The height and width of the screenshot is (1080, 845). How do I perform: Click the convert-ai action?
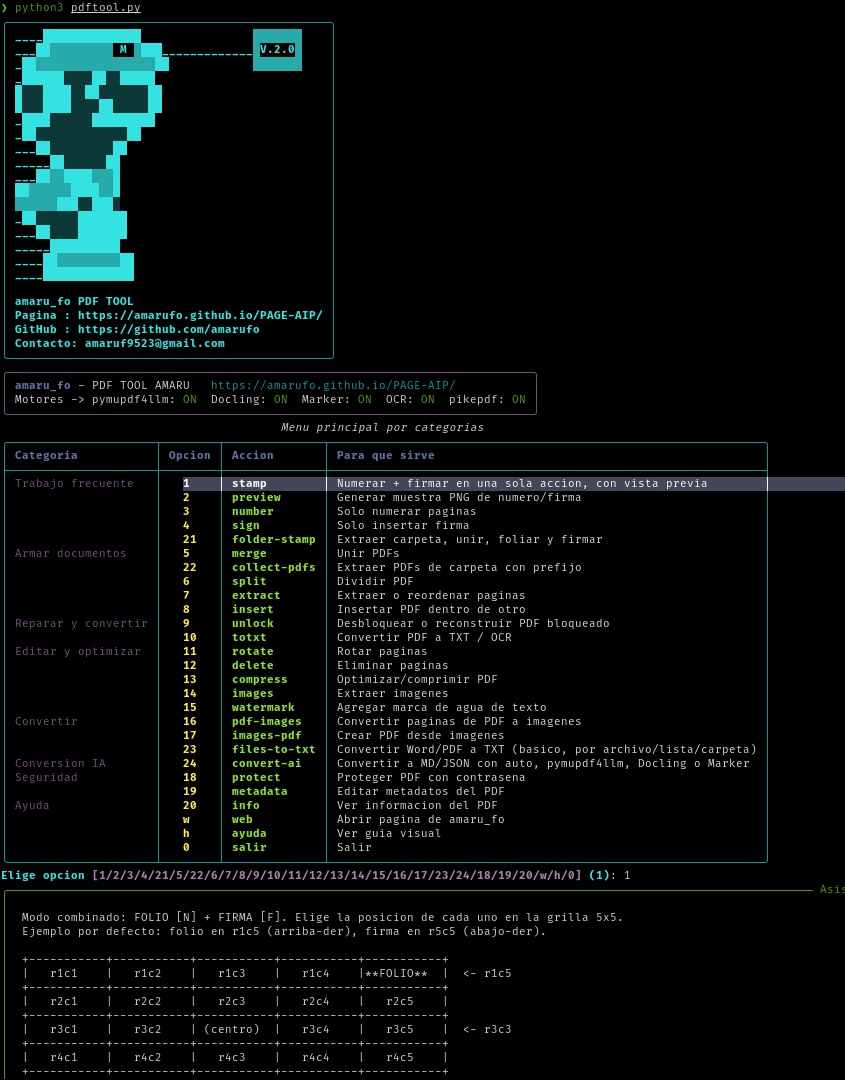pyautogui.click(x=267, y=763)
